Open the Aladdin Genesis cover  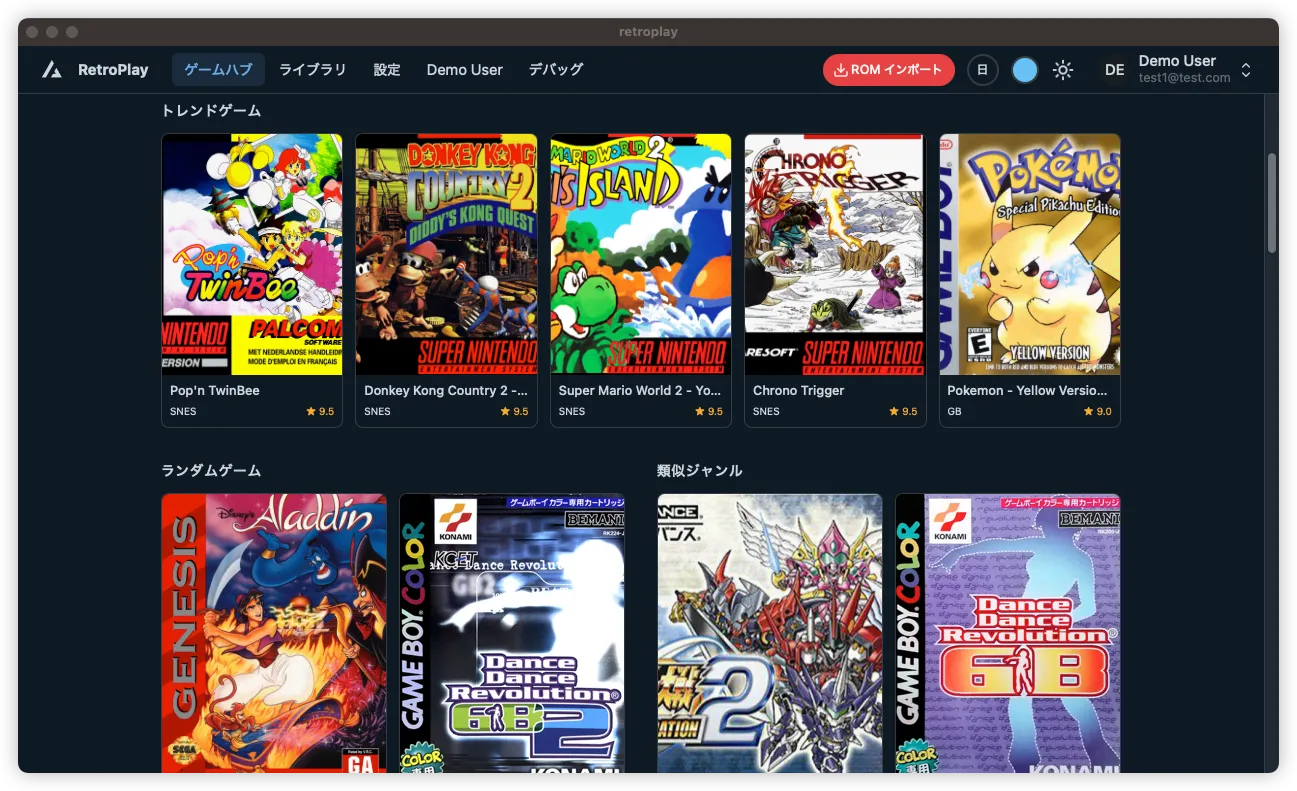274,633
